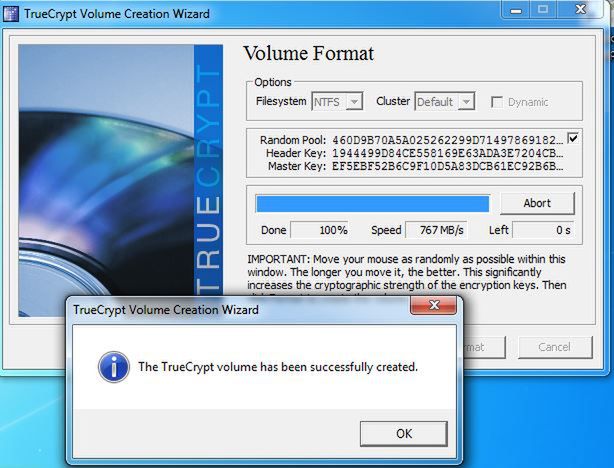Click the TrueCrypt disc image

pyautogui.click(x=121, y=170)
